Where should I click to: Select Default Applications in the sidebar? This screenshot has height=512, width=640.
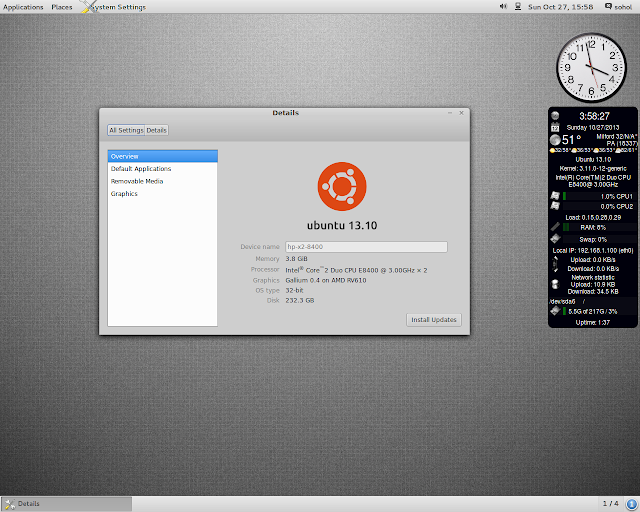162,169
